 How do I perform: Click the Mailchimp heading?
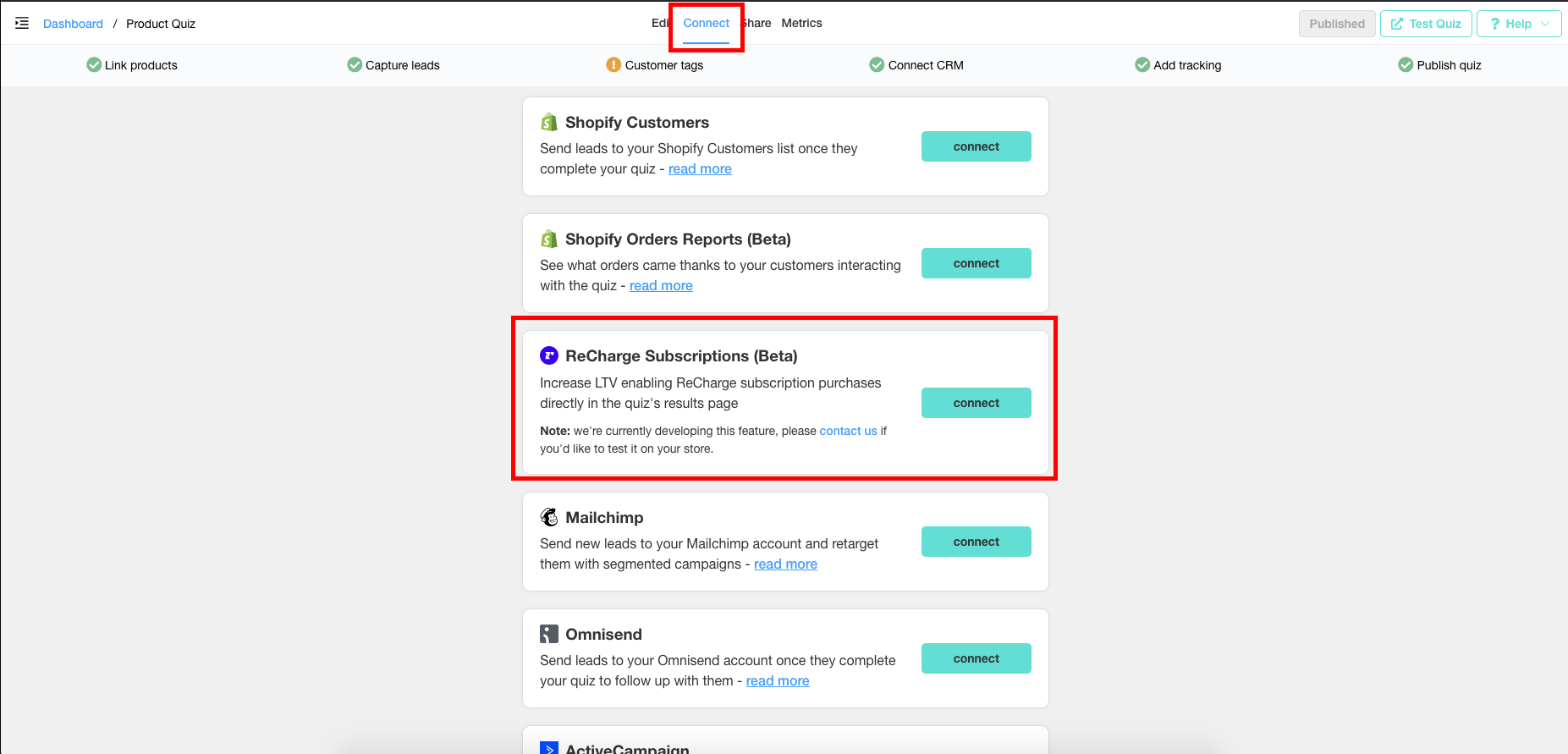[x=604, y=517]
